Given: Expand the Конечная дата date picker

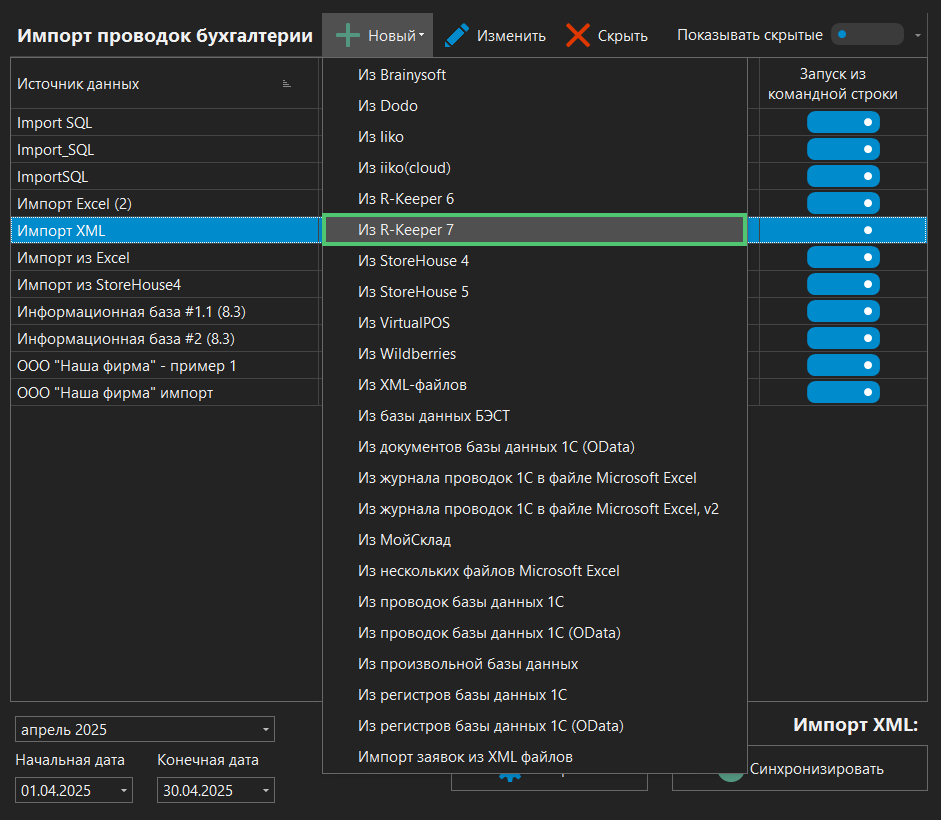Looking at the screenshot, I should (x=266, y=791).
